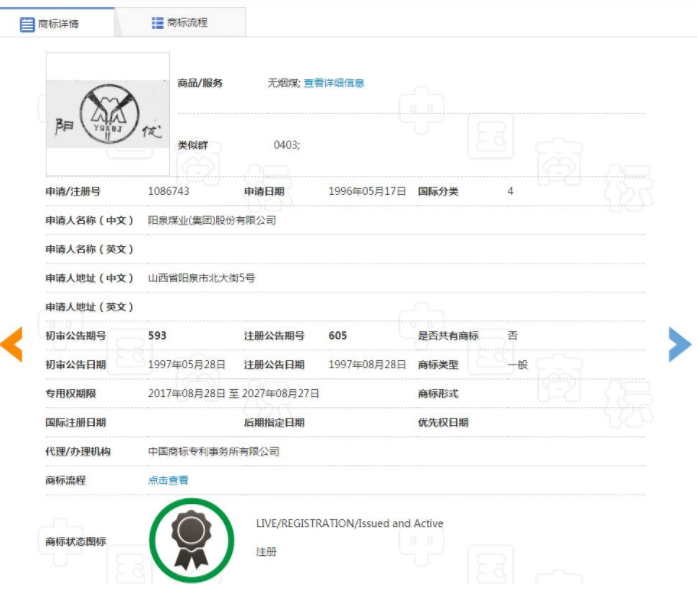
Task: Select goods text 无烟煤
Action: 283,83
